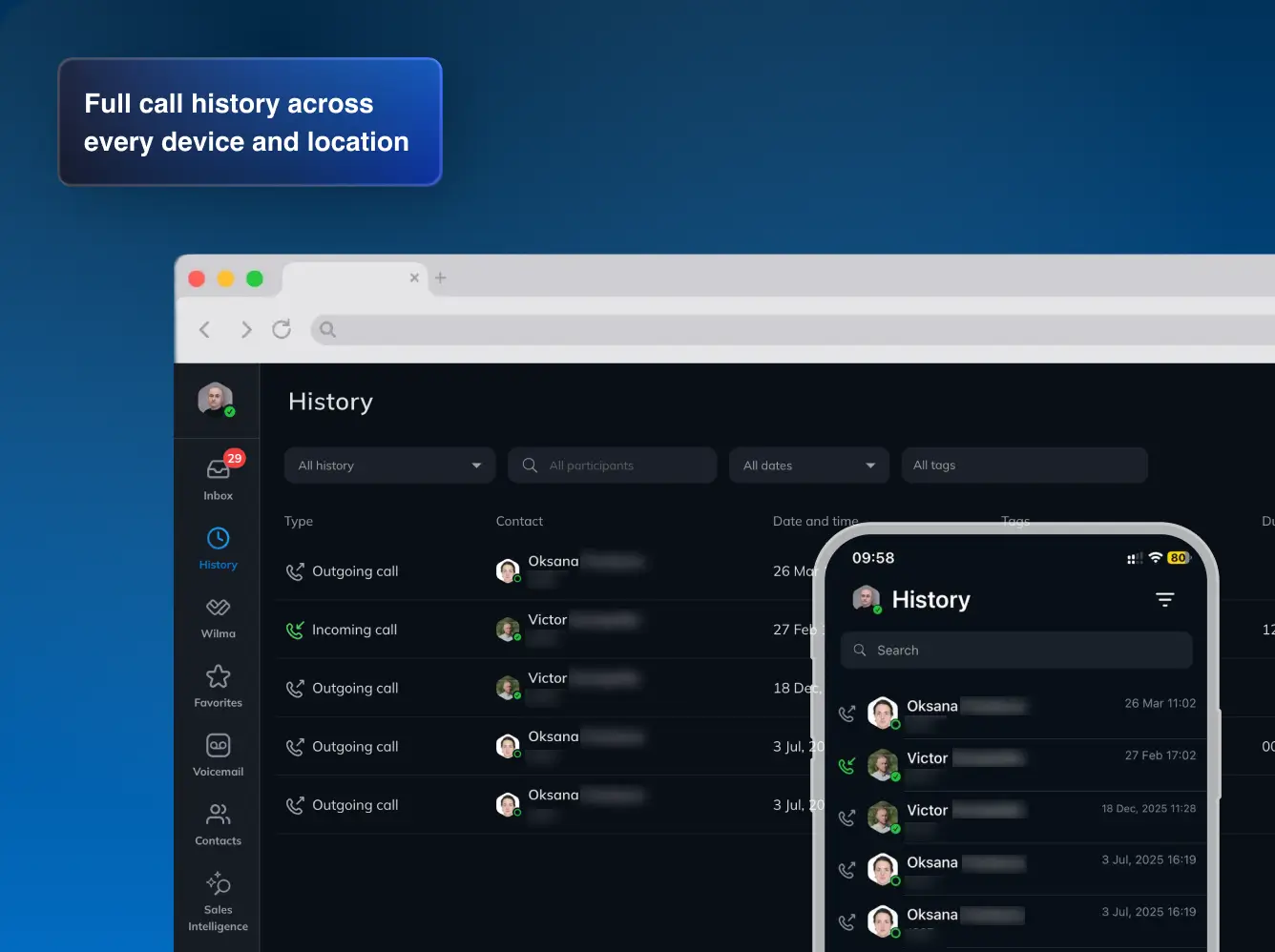Open the filter icon on the mobile History screen
This screenshot has width=1275, height=952.
[x=1165, y=599]
